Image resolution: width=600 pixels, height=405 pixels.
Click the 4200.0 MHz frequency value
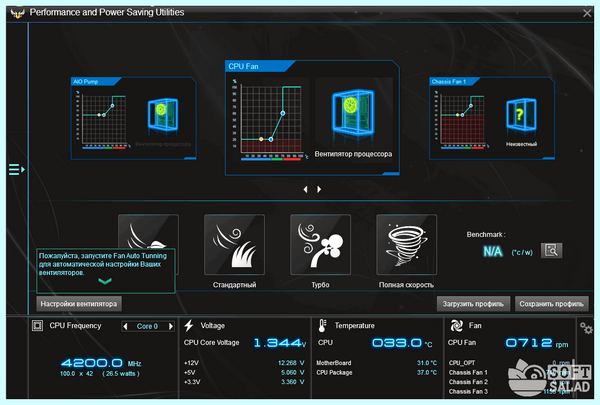pyautogui.click(x=101, y=363)
